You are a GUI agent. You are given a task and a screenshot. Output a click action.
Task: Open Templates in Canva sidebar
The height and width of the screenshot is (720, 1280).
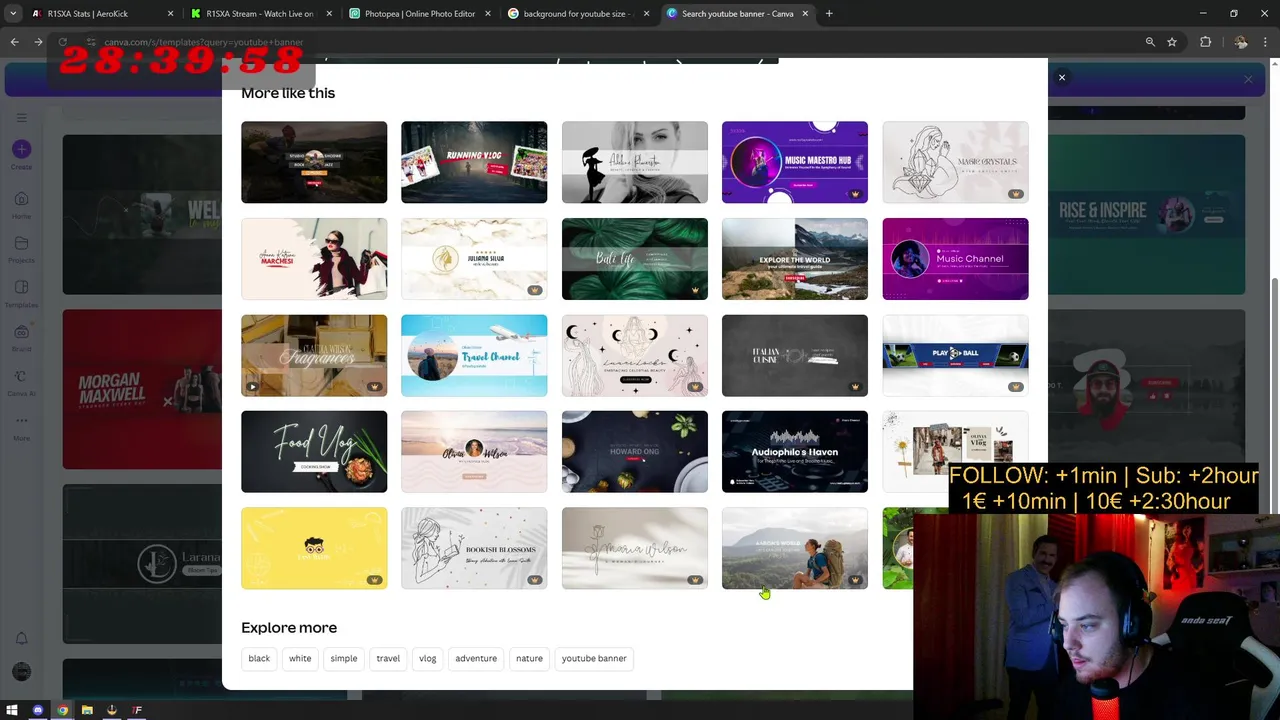pyautogui.click(x=21, y=294)
